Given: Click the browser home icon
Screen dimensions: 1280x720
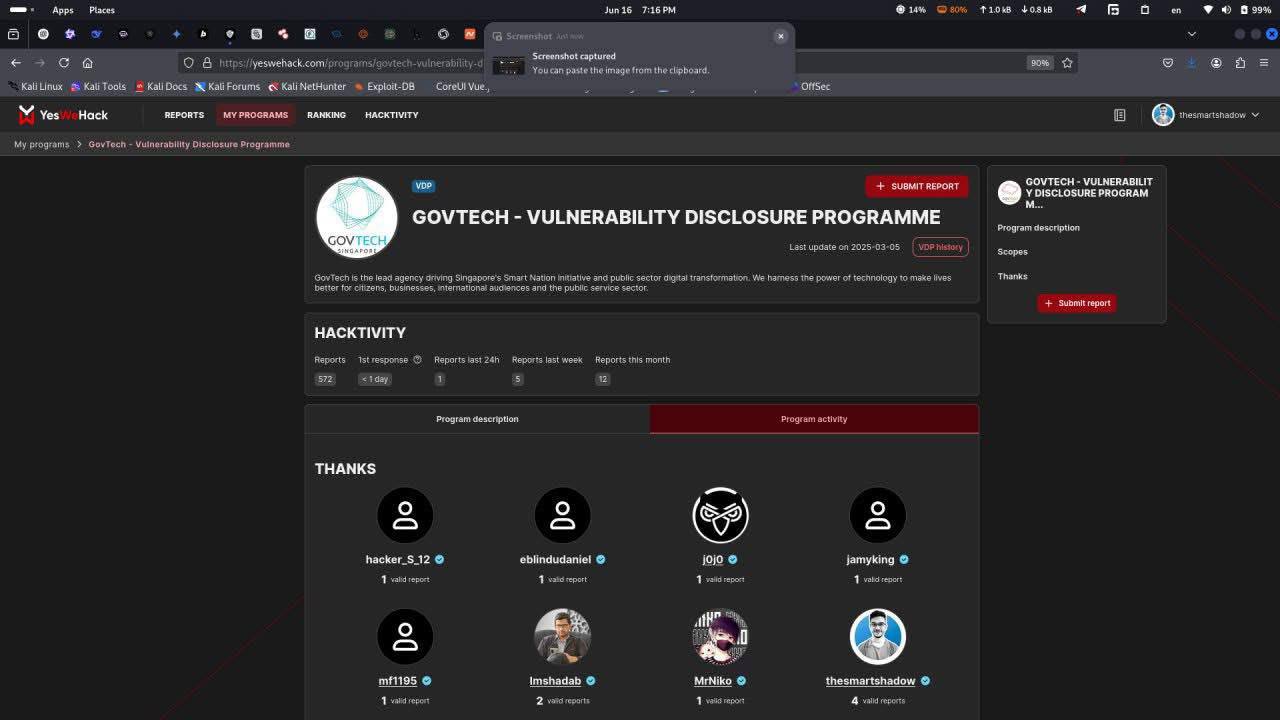Looking at the screenshot, I should tap(88, 63).
